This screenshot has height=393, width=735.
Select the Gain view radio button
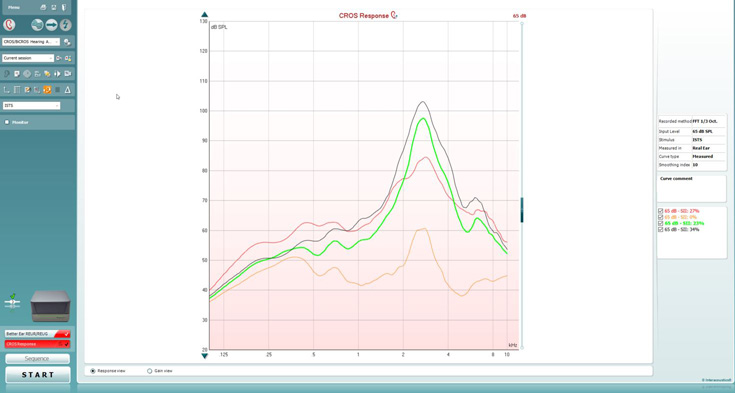coord(150,371)
